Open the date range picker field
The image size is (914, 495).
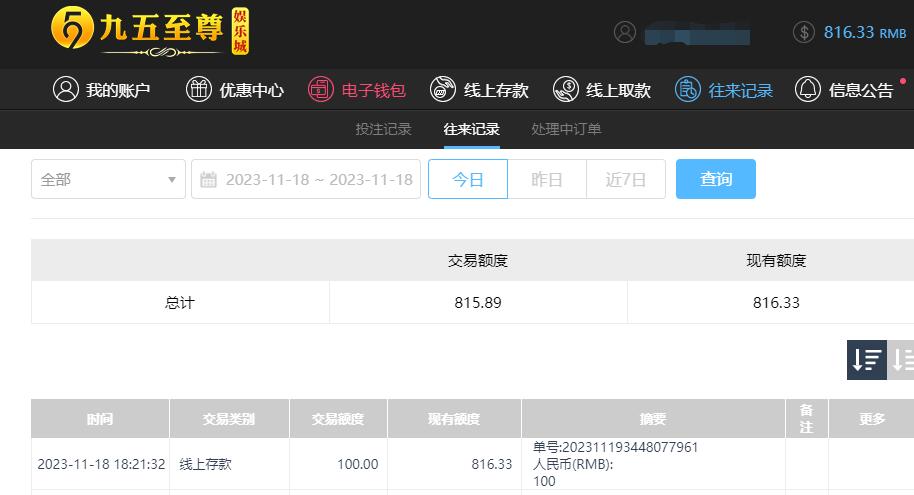pos(306,179)
